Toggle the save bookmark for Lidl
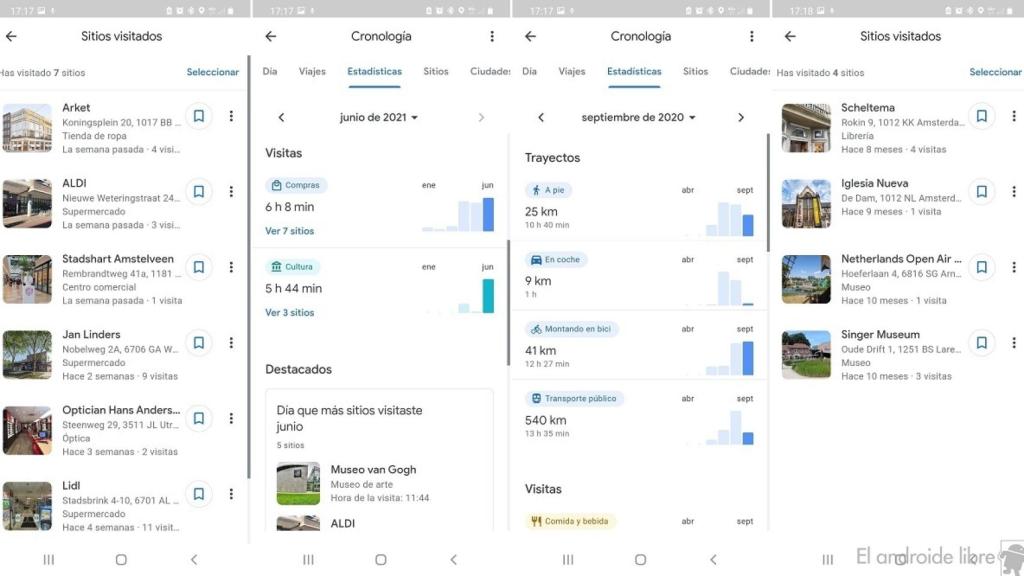The height and width of the screenshot is (576, 1024). tap(200, 494)
